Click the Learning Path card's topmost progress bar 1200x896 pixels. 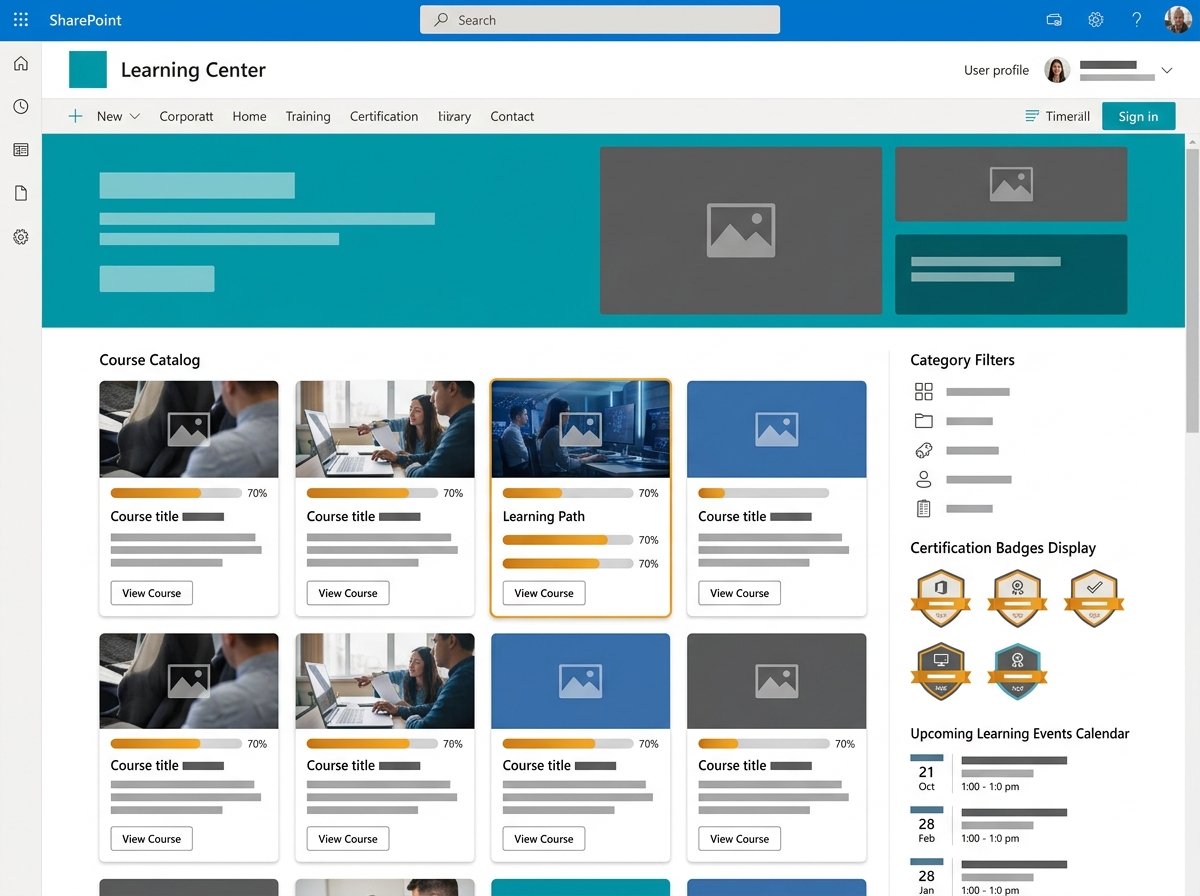pos(568,493)
